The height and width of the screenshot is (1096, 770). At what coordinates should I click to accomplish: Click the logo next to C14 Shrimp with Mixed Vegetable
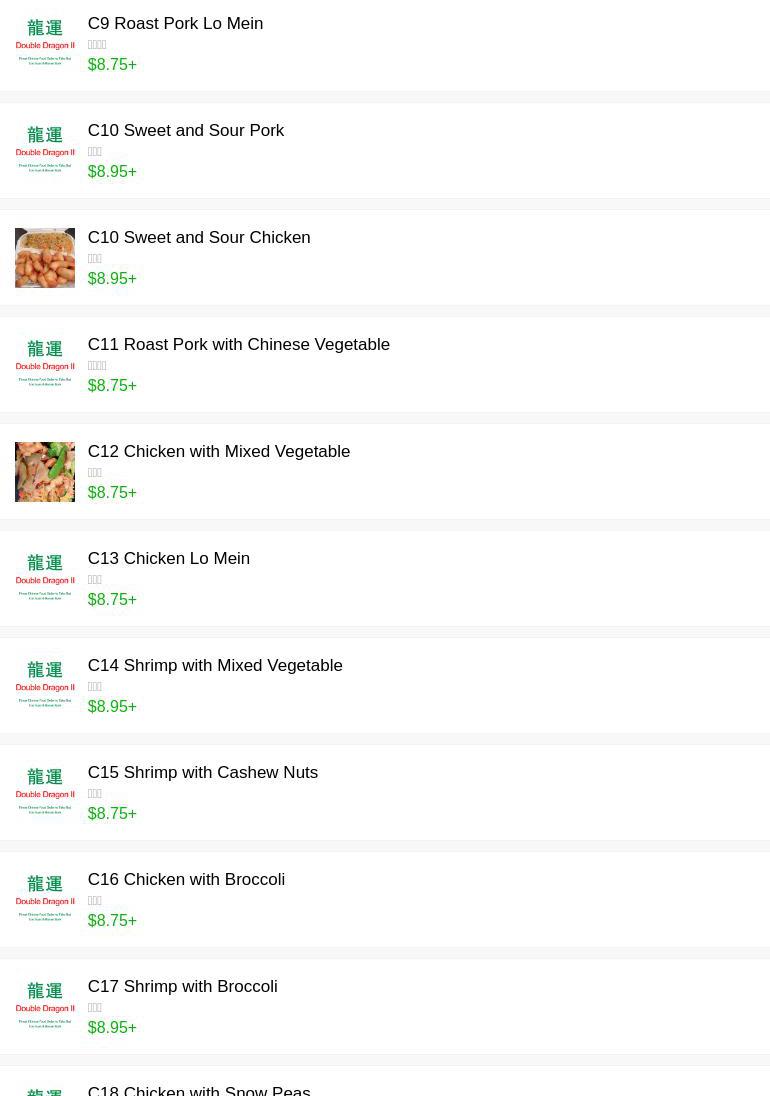(x=45, y=686)
